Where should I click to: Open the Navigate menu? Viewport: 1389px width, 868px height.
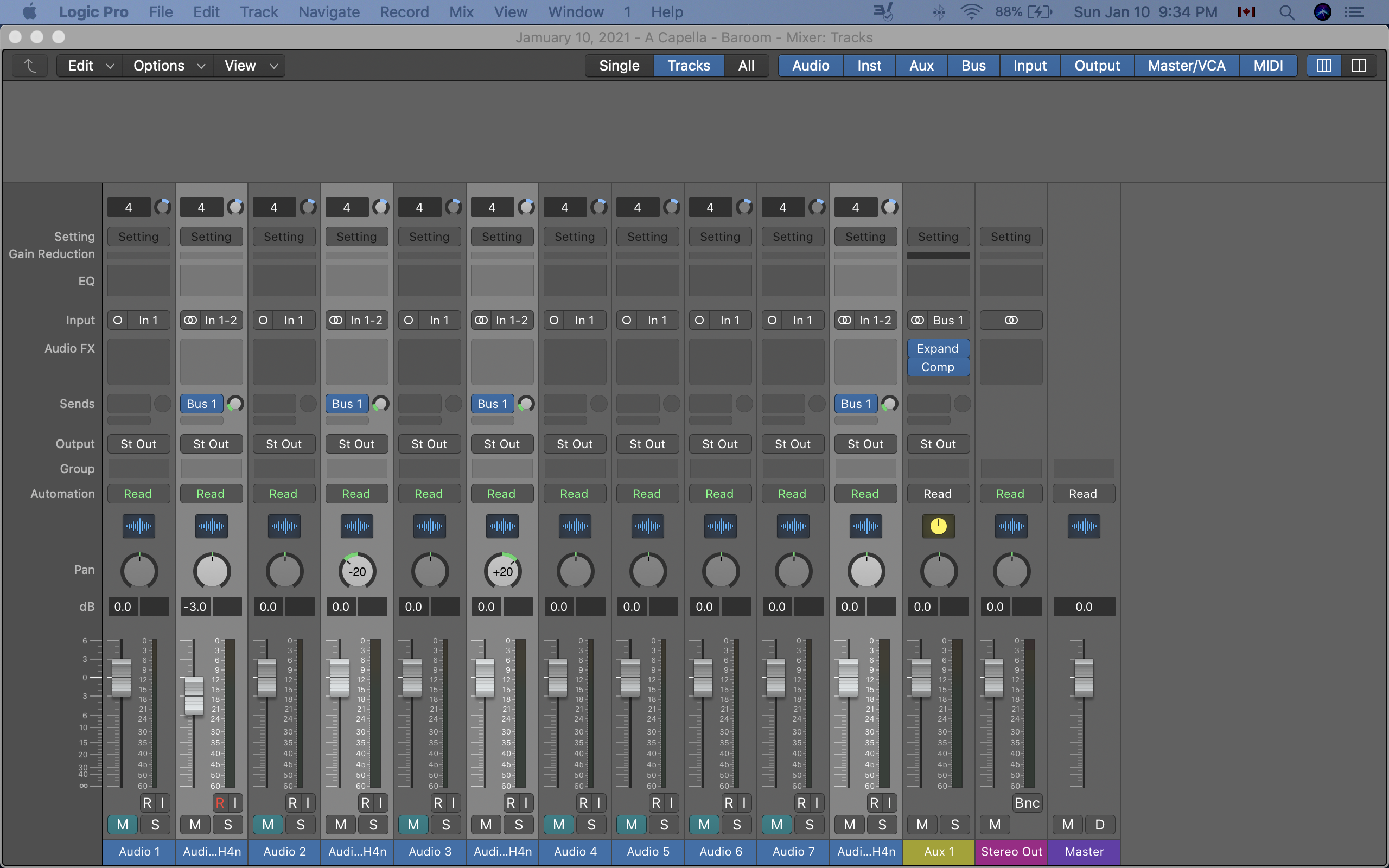(329, 12)
